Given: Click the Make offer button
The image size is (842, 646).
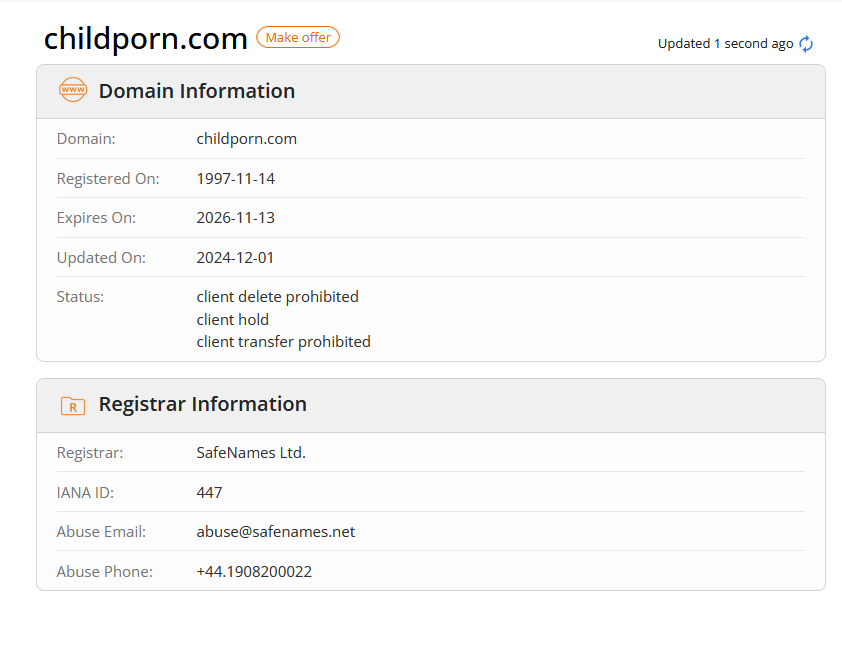Looking at the screenshot, I should point(298,37).
